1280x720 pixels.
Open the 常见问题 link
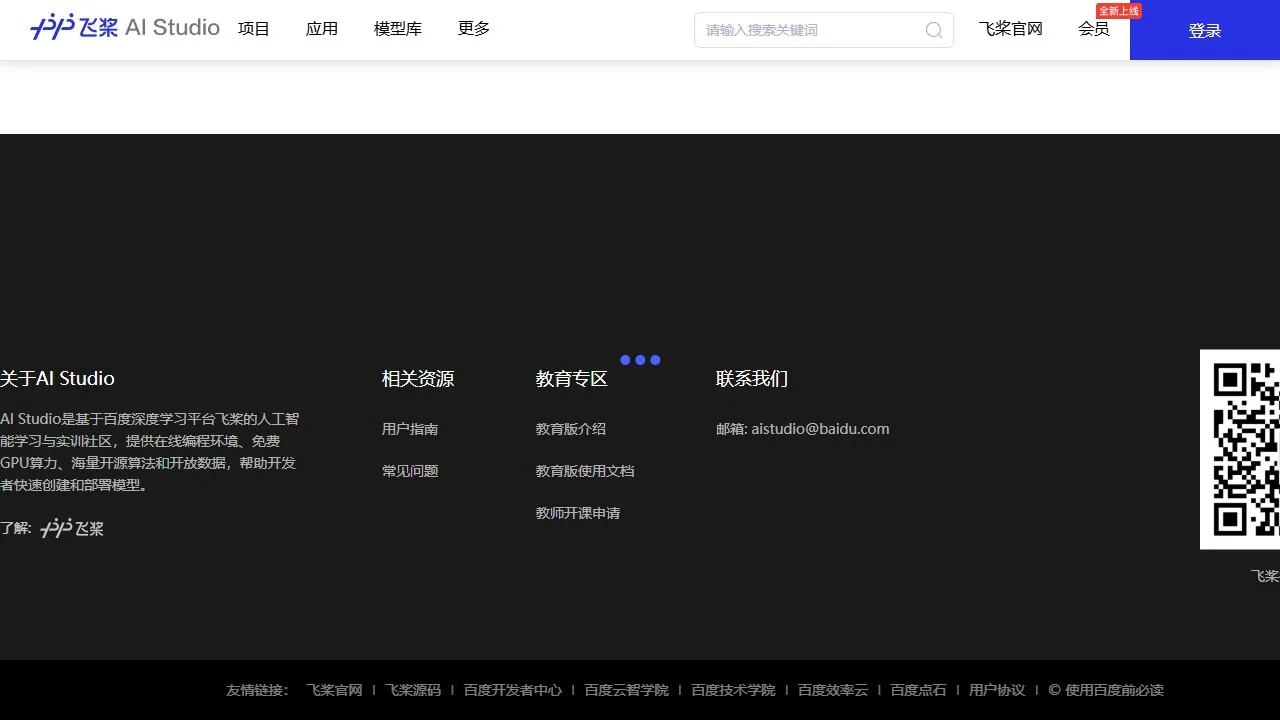(410, 471)
